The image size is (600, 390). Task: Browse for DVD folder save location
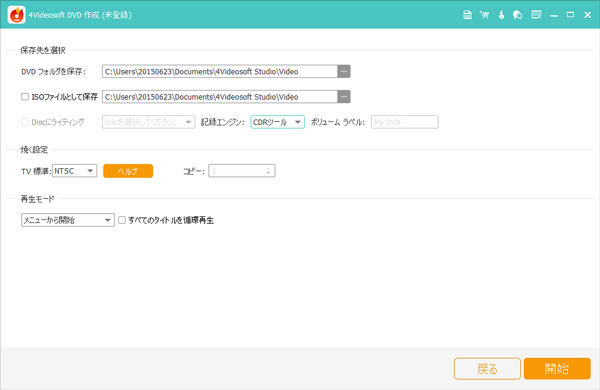coord(344,71)
